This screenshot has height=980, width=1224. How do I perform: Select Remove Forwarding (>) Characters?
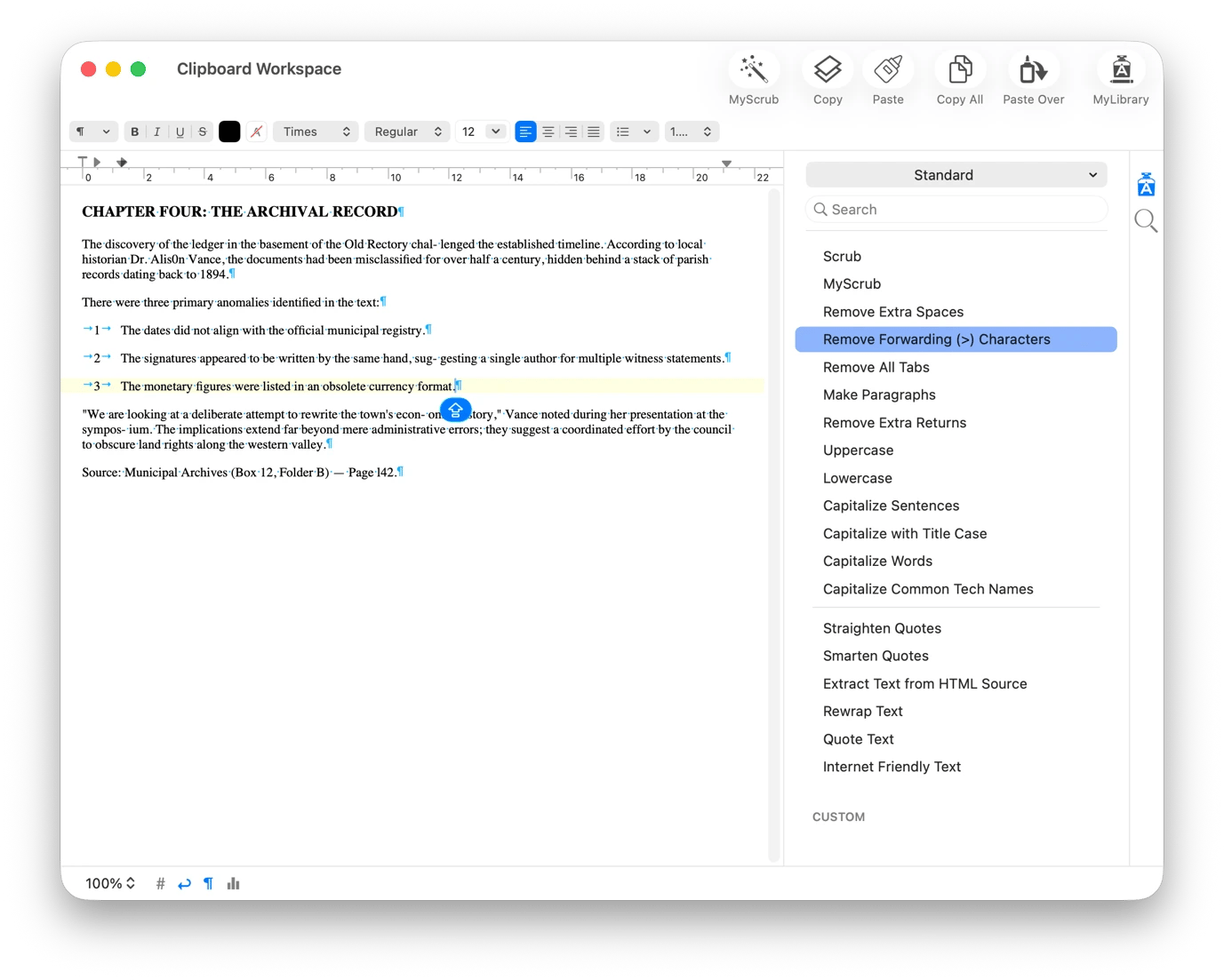coord(956,339)
